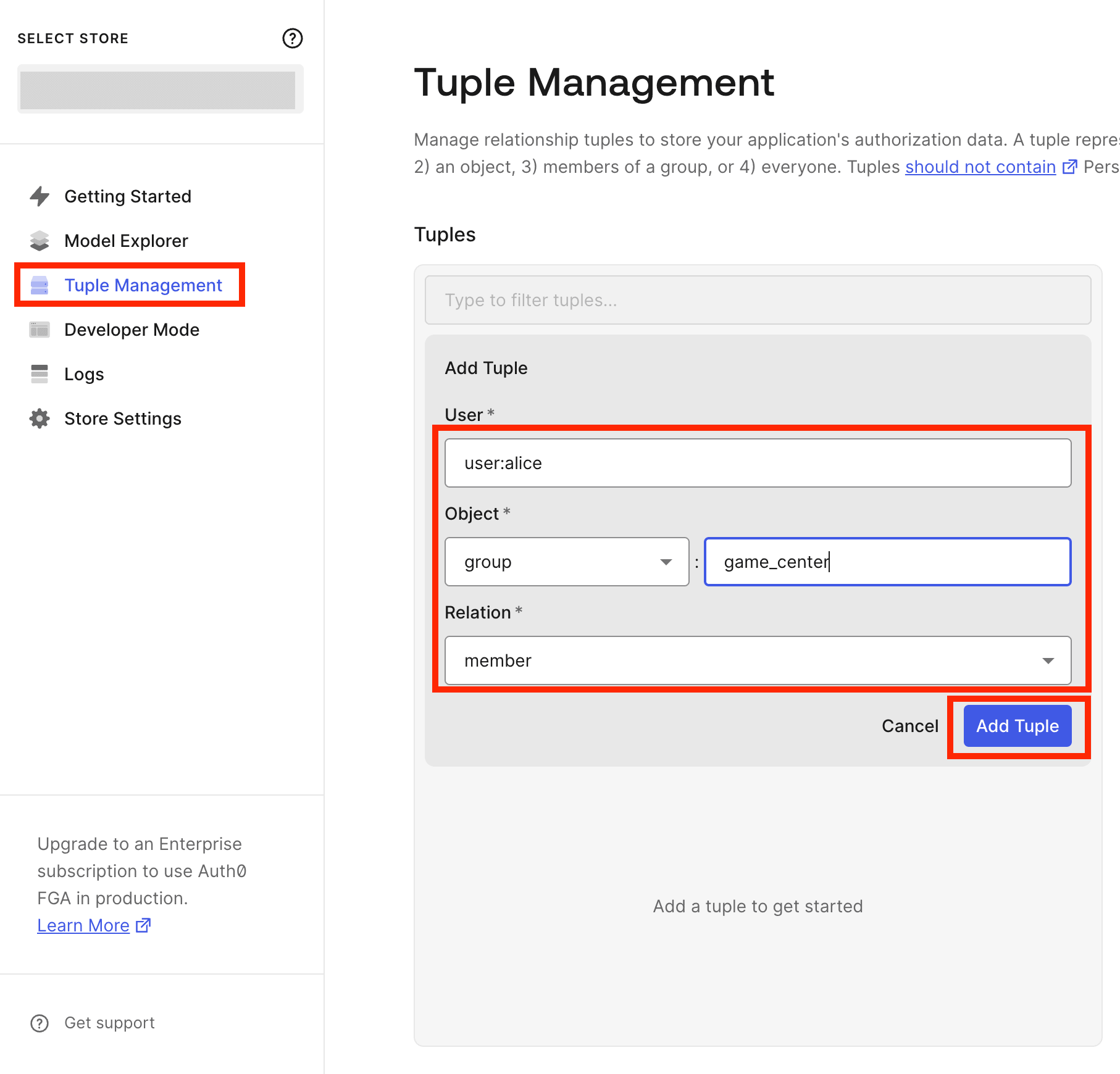The width and height of the screenshot is (1120, 1074).
Task: Click the User field containing user:alice
Action: pos(758,463)
